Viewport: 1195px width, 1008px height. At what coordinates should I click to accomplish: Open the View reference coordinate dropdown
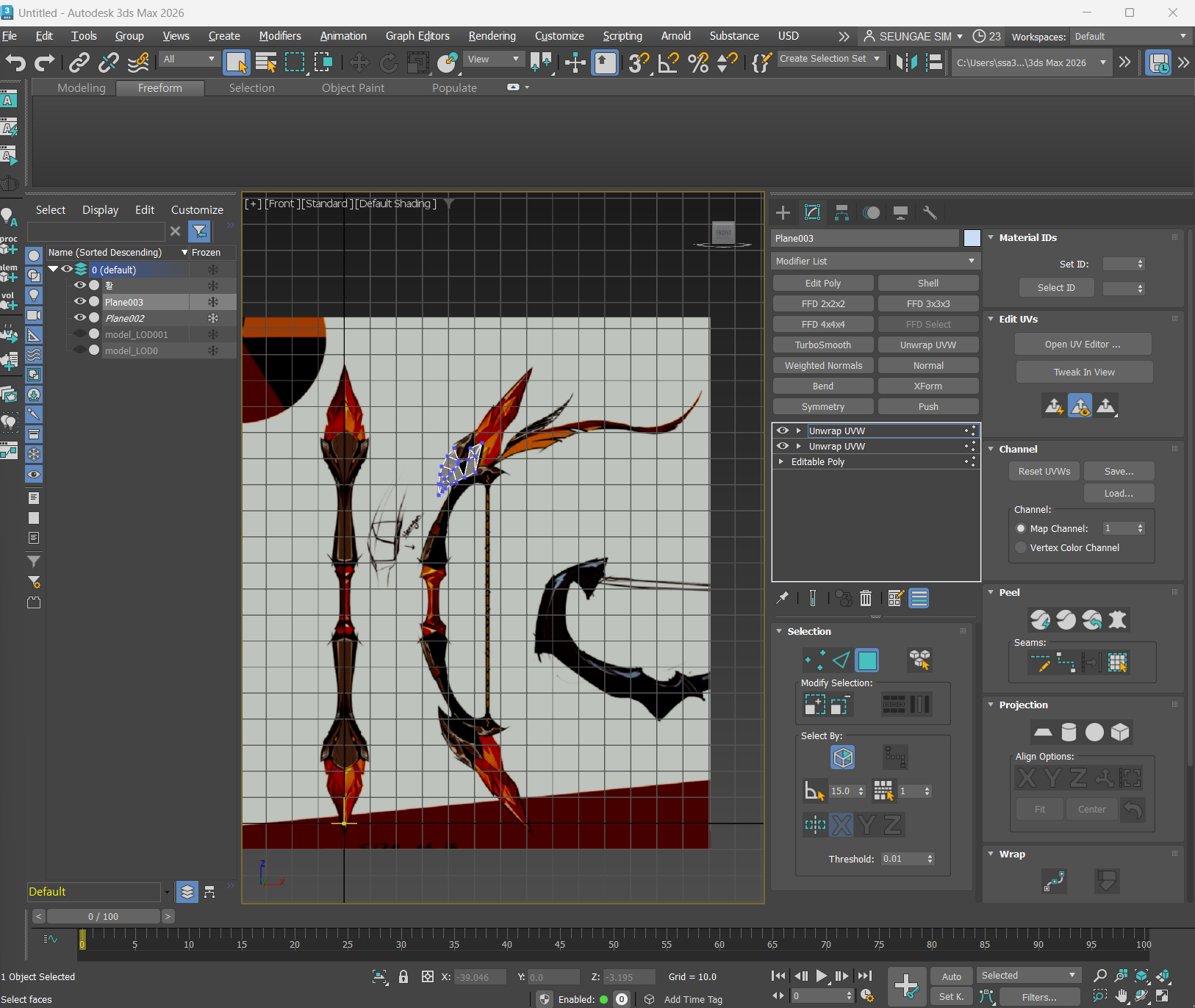coord(493,59)
